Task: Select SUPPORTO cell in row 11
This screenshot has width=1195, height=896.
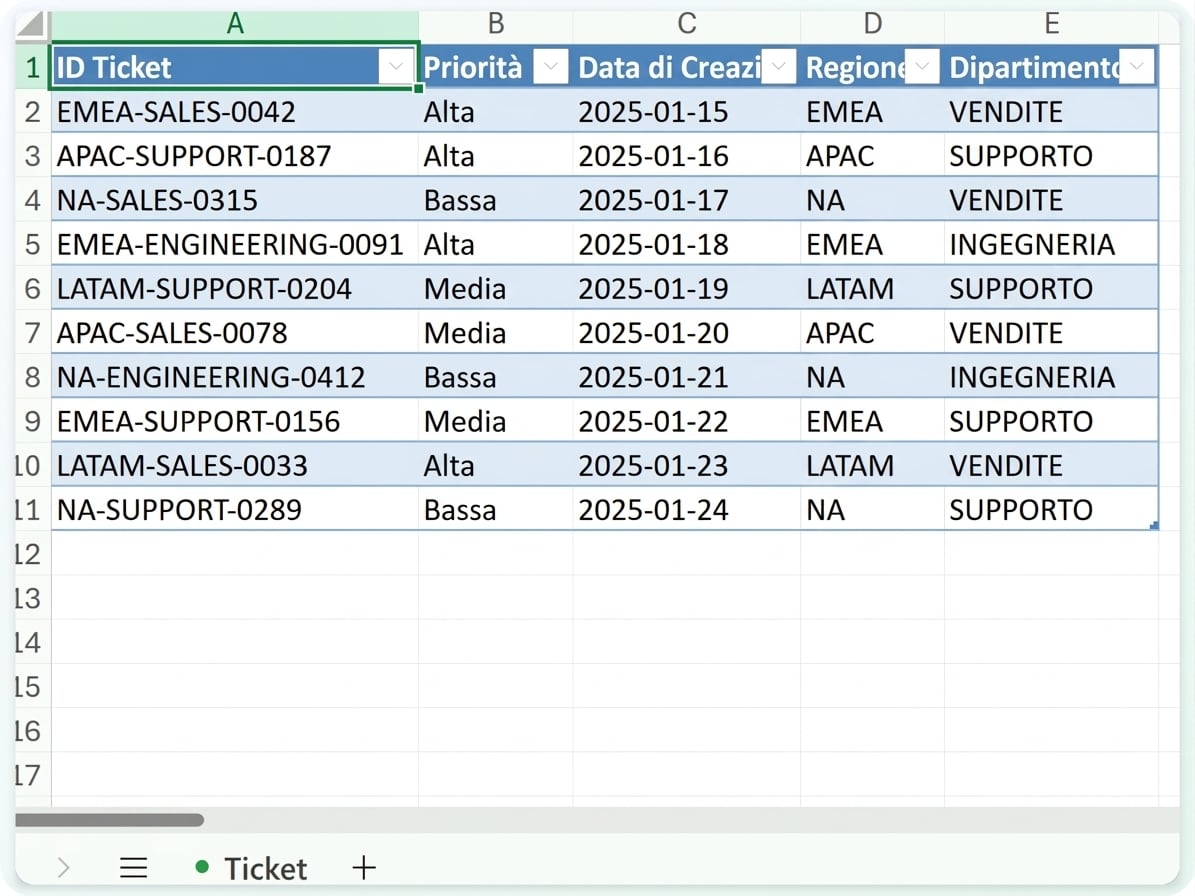Action: coord(1052,510)
